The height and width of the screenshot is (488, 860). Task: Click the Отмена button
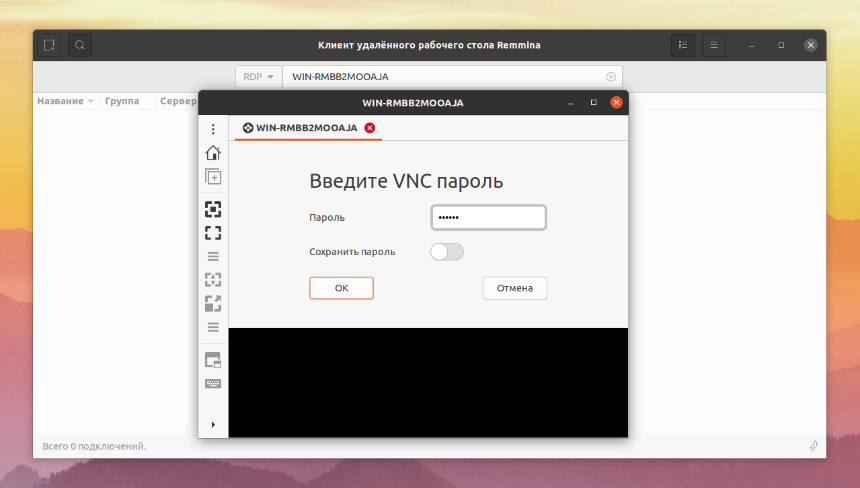[514, 288]
